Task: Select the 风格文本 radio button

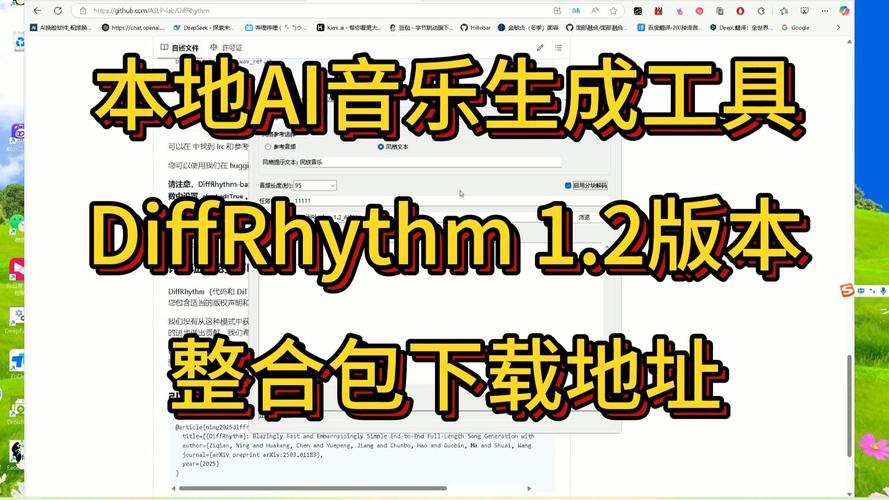Action: click(380, 146)
